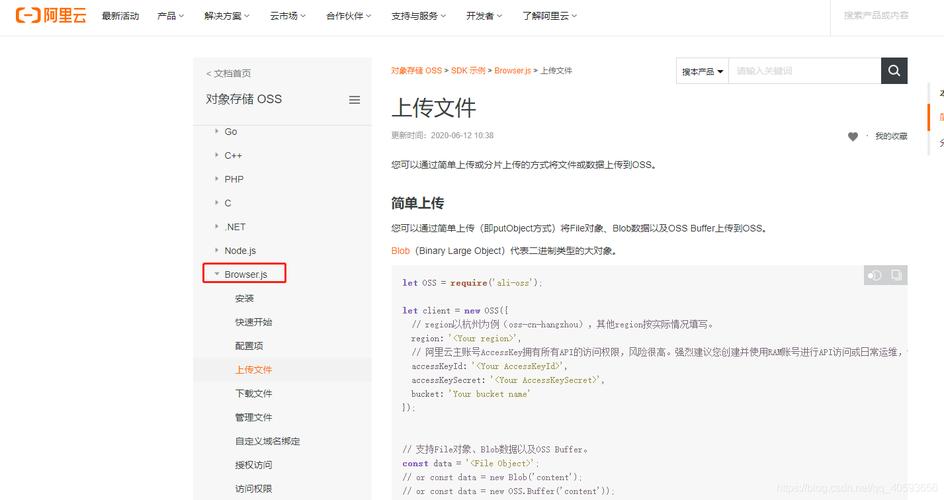Viewport: 944px width, 500px height.
Task: Expand the C++ tree item
Action: coord(228,155)
